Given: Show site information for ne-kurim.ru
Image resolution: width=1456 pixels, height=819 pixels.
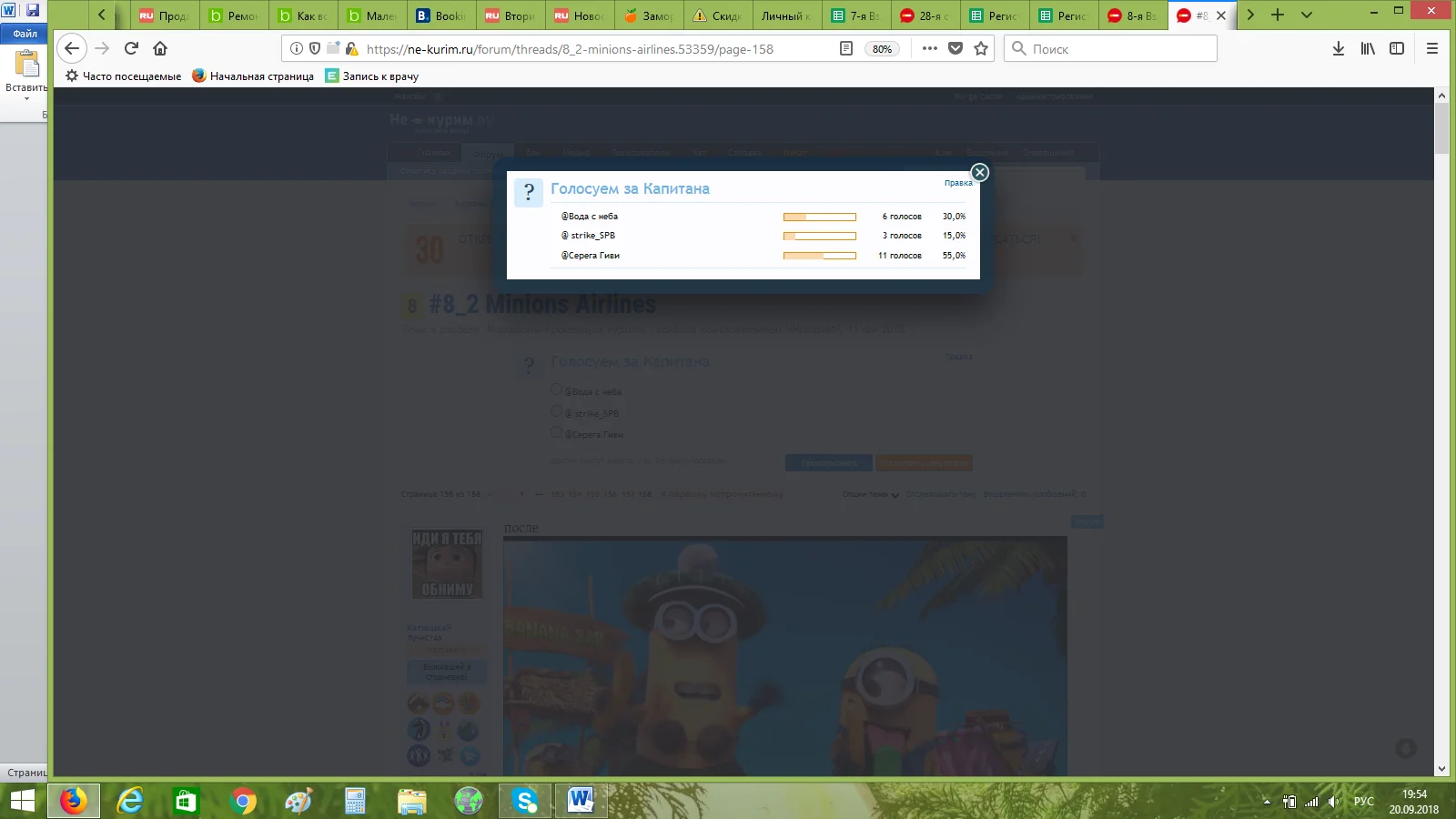Looking at the screenshot, I should (x=297, y=48).
